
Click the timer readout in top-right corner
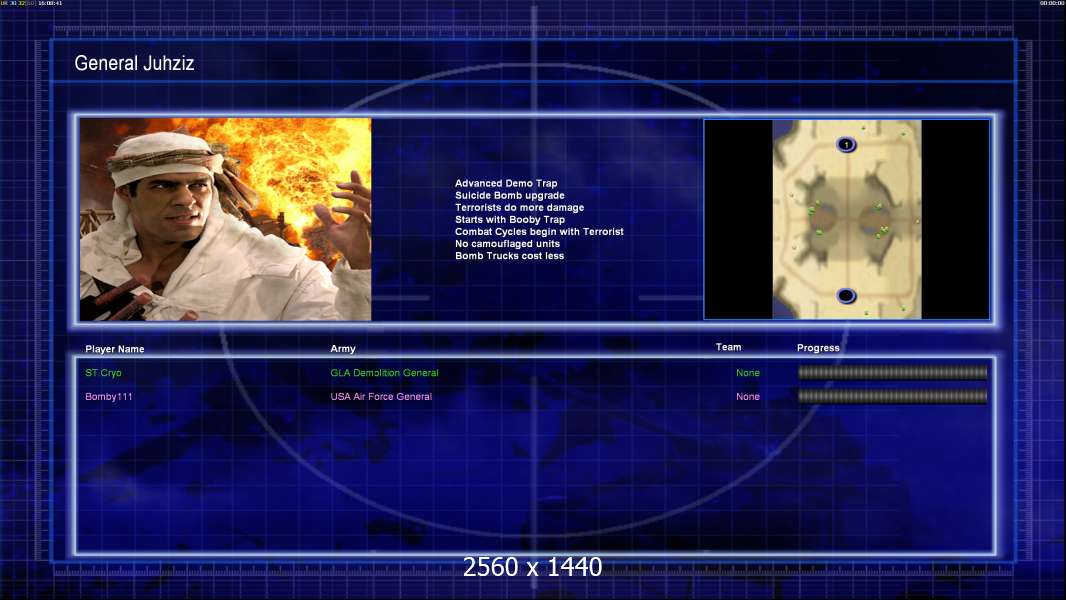tap(1051, 4)
